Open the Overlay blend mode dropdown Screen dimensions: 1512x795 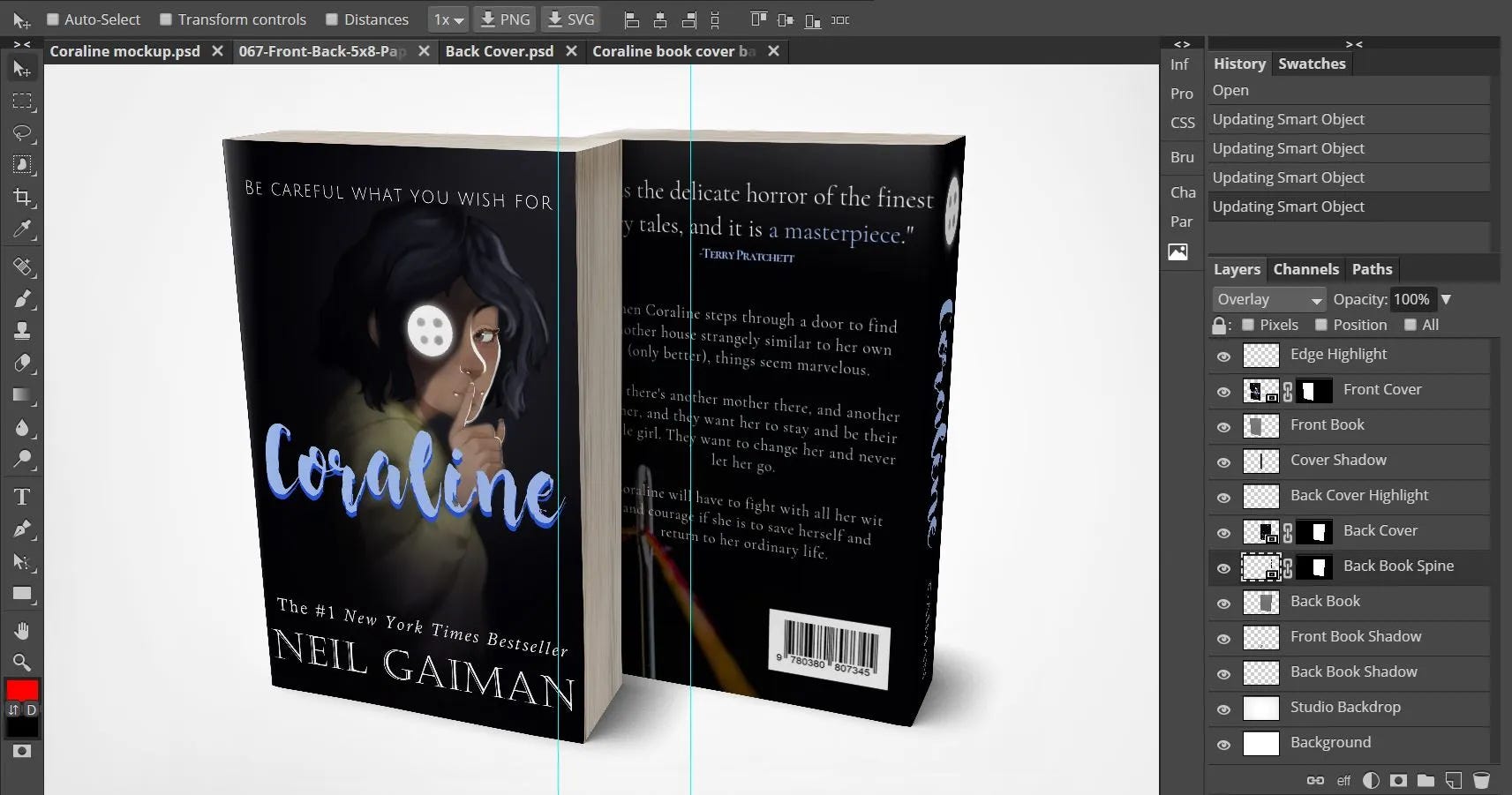1269,299
